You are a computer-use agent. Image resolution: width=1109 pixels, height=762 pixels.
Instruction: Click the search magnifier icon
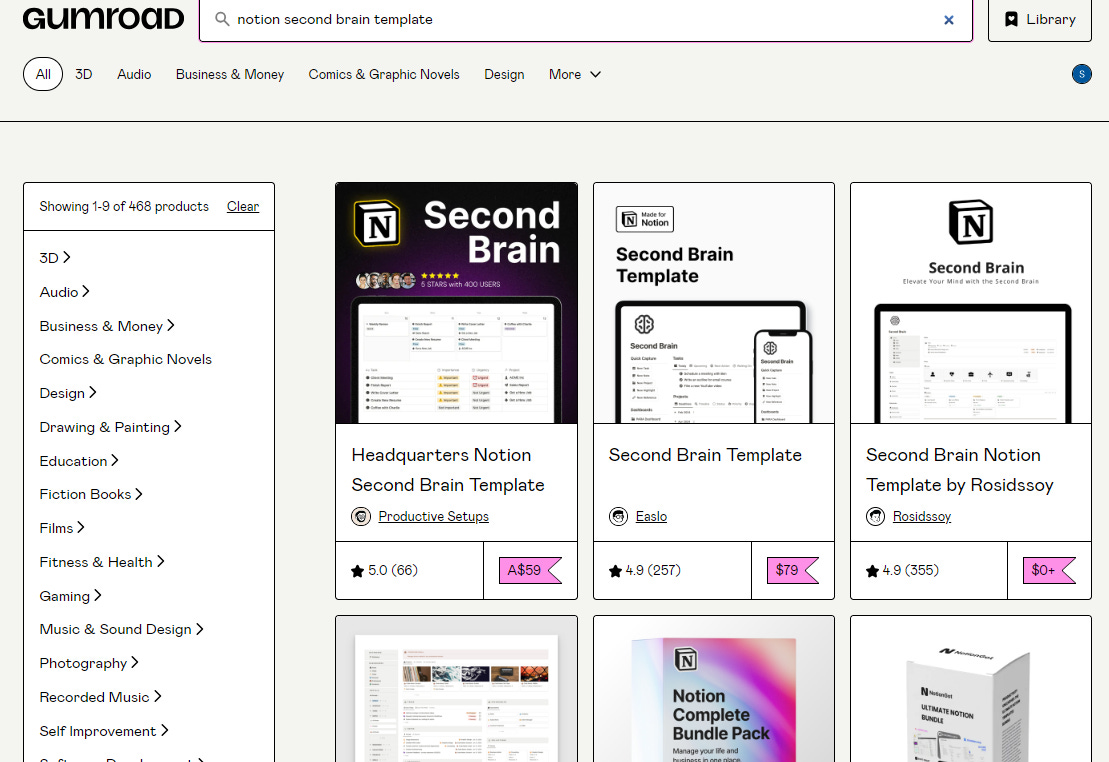point(222,19)
